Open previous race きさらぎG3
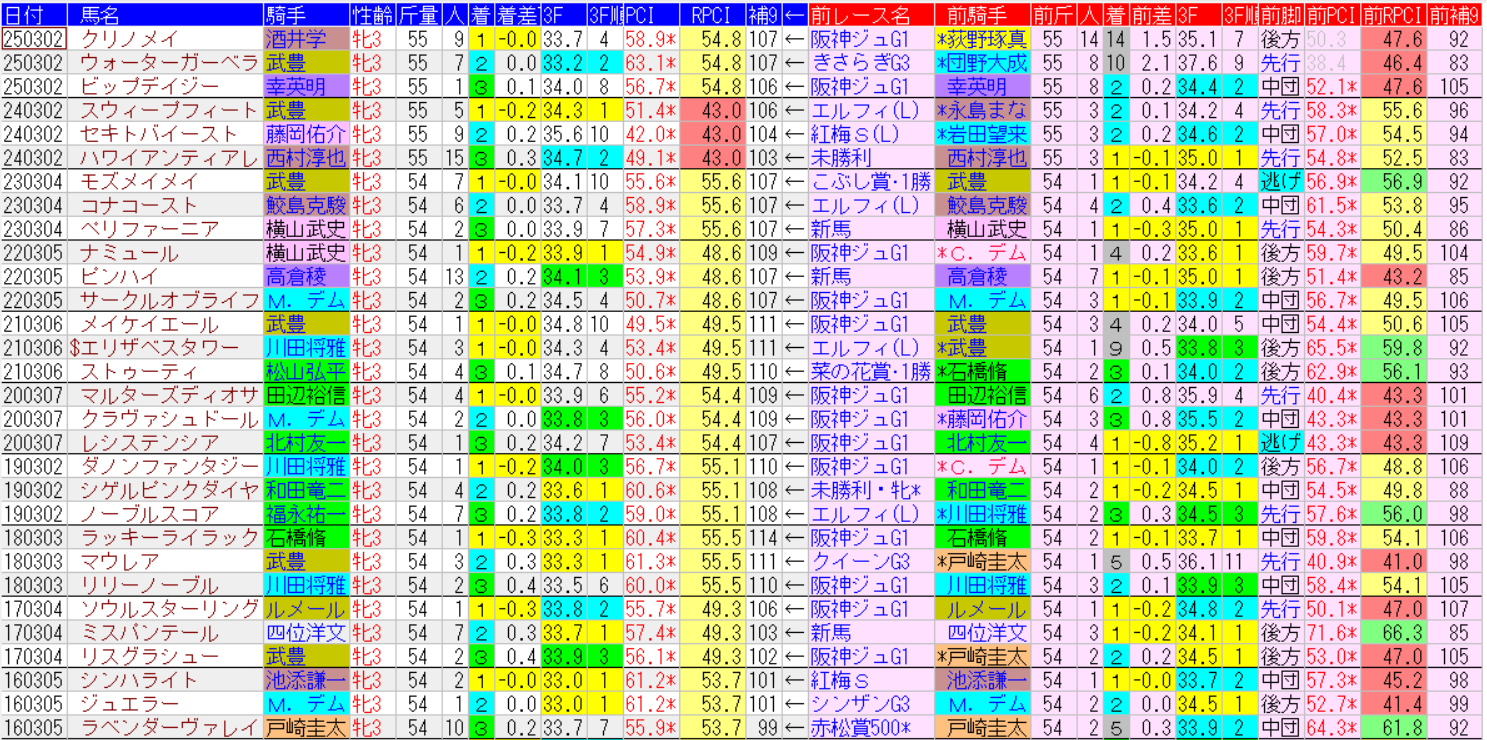This screenshot has width=1487, height=740. pyautogui.click(x=861, y=63)
